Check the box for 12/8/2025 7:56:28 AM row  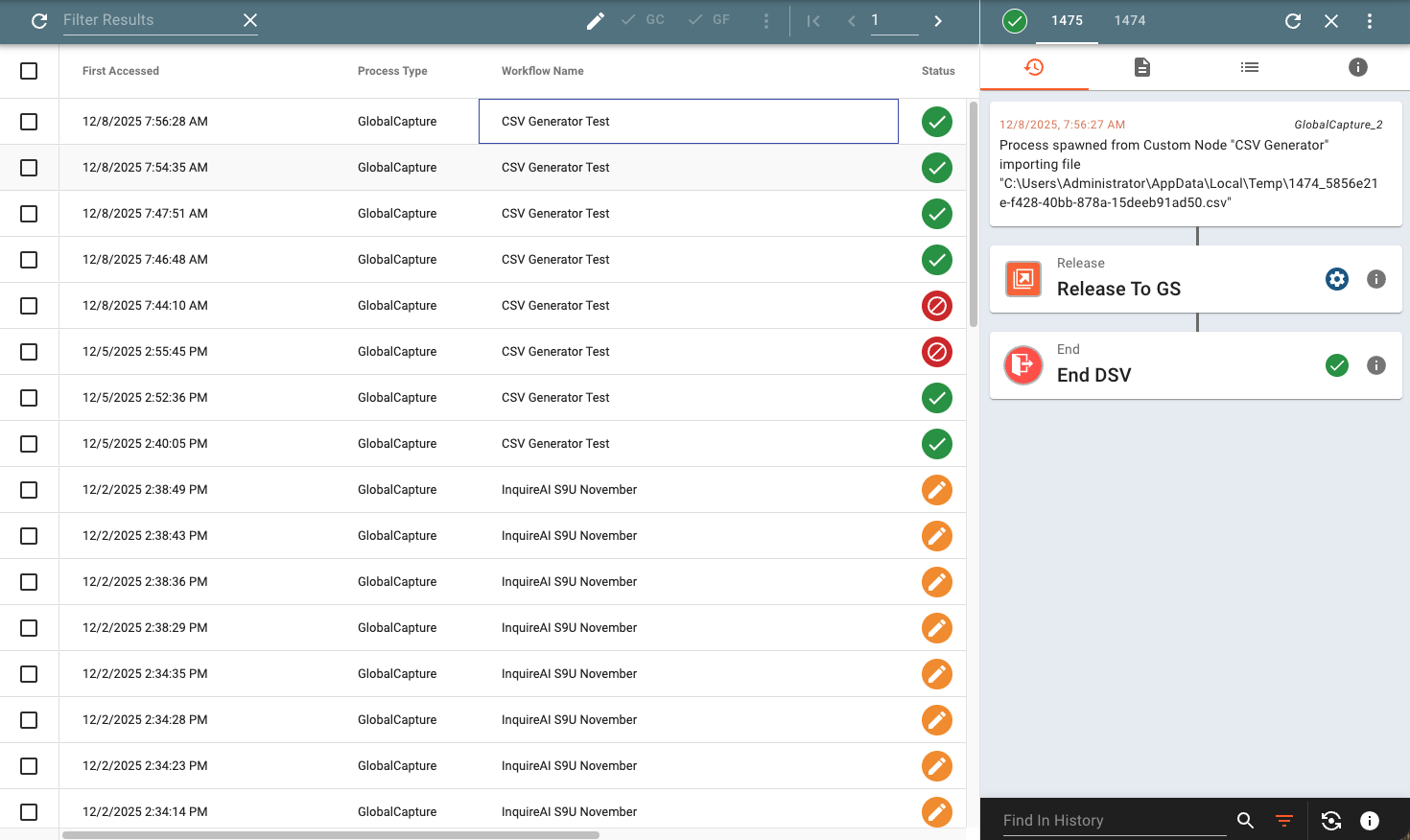(x=29, y=122)
